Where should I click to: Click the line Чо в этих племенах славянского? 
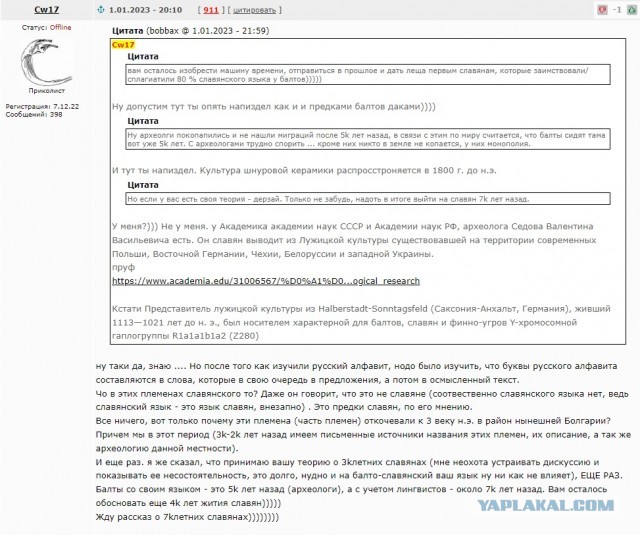[362, 394]
